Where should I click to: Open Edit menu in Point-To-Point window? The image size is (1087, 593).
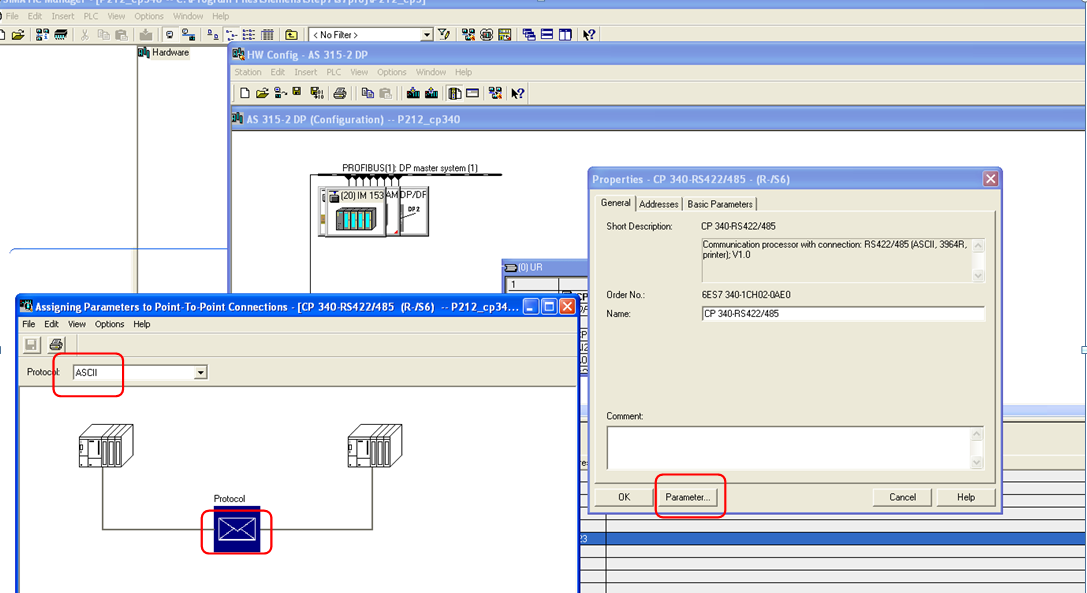pyautogui.click(x=51, y=324)
